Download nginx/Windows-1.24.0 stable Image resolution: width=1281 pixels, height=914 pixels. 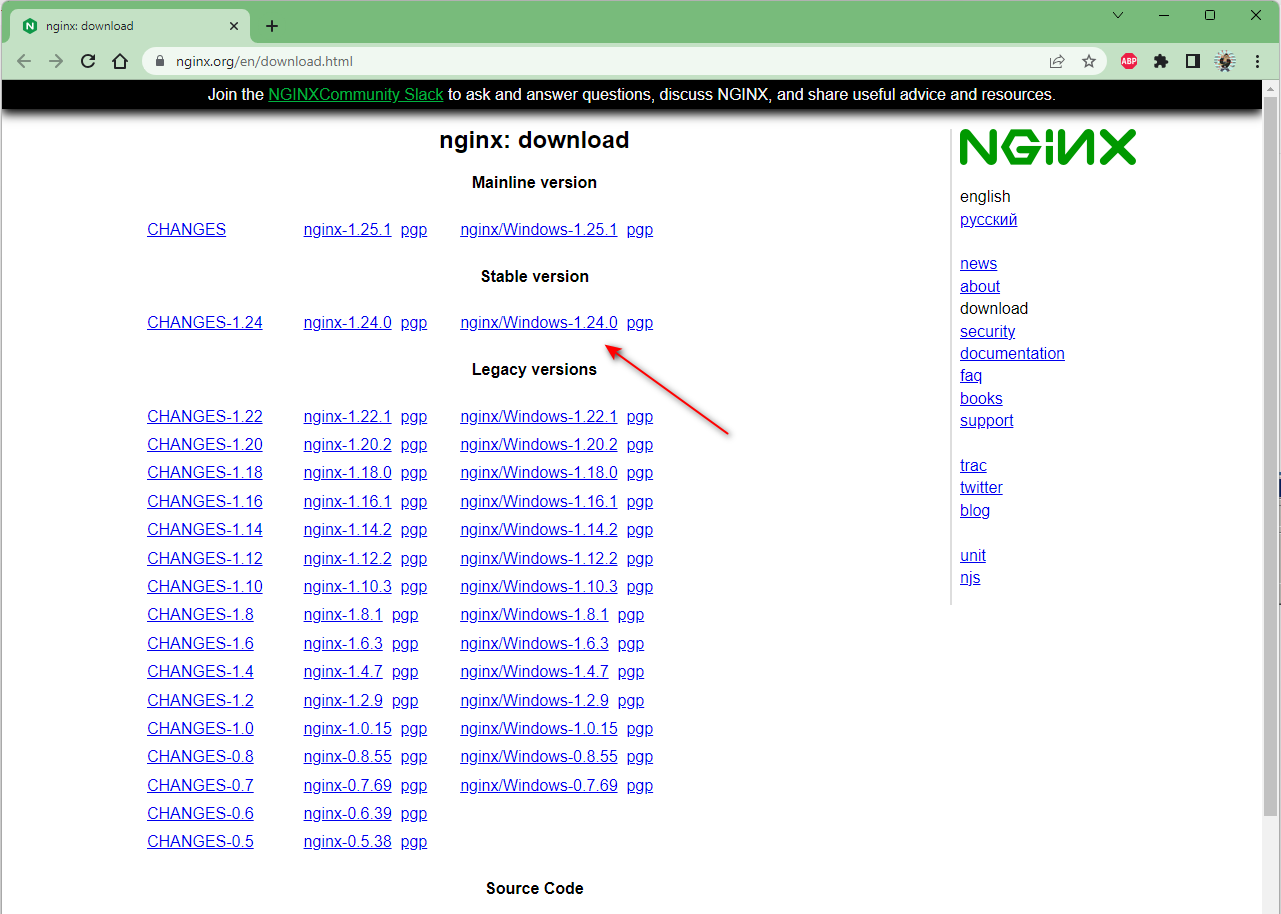coord(539,322)
